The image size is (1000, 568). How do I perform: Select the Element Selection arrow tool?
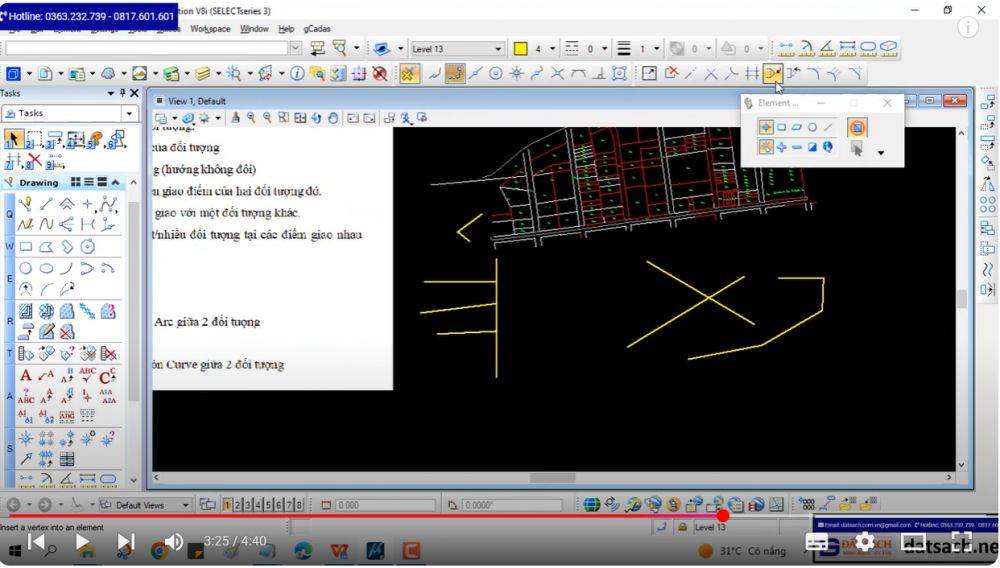tap(14, 139)
